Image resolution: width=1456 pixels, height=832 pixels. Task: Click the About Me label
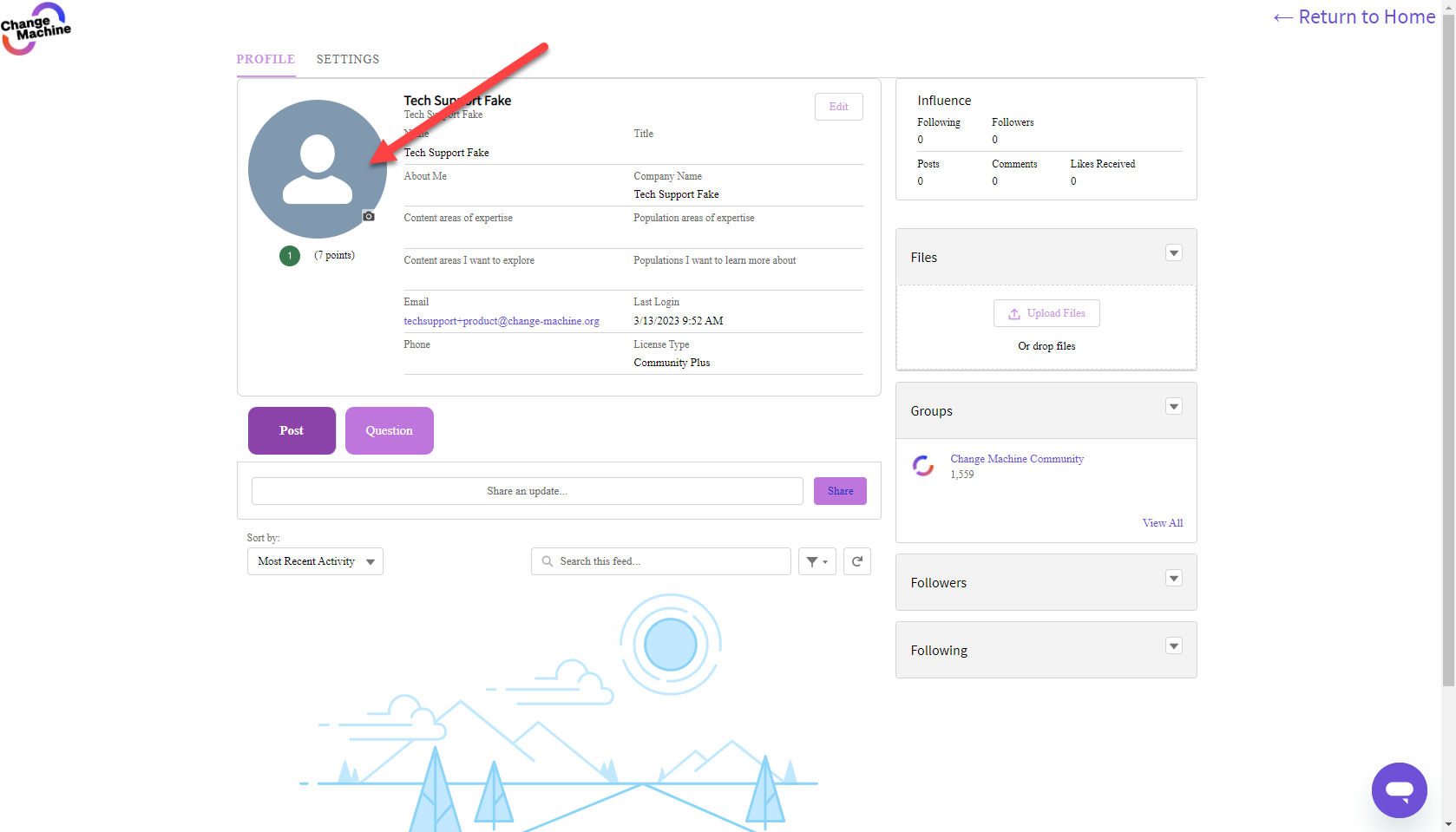click(425, 176)
